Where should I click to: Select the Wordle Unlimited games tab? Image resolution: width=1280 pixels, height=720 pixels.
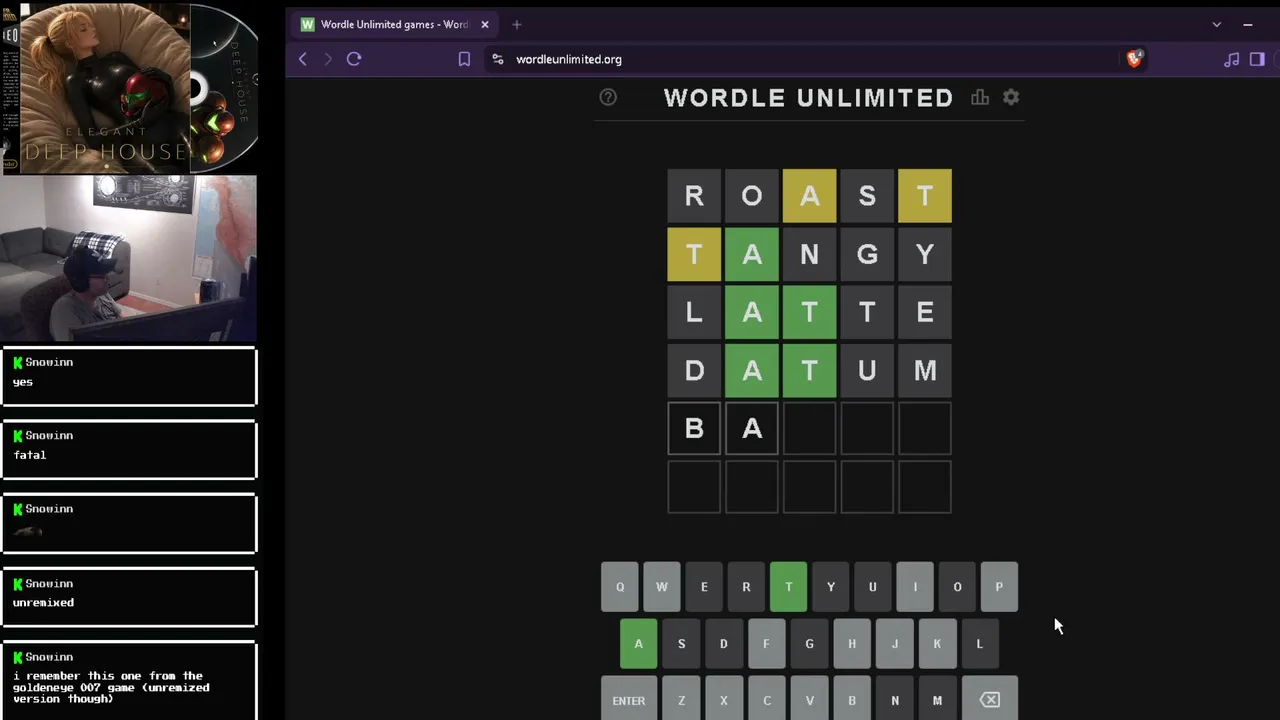[x=394, y=24]
